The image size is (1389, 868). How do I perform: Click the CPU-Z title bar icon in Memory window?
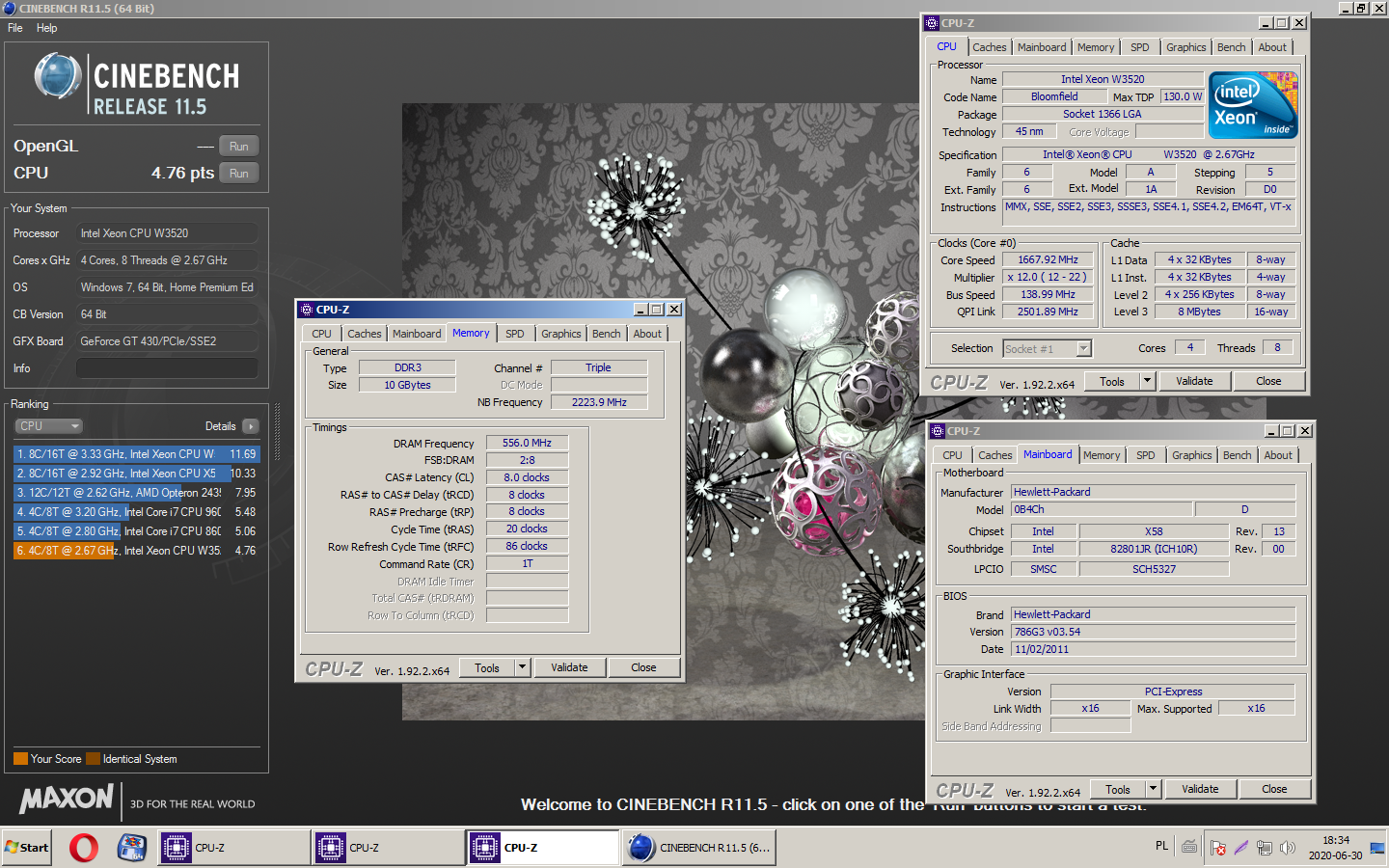(307, 310)
